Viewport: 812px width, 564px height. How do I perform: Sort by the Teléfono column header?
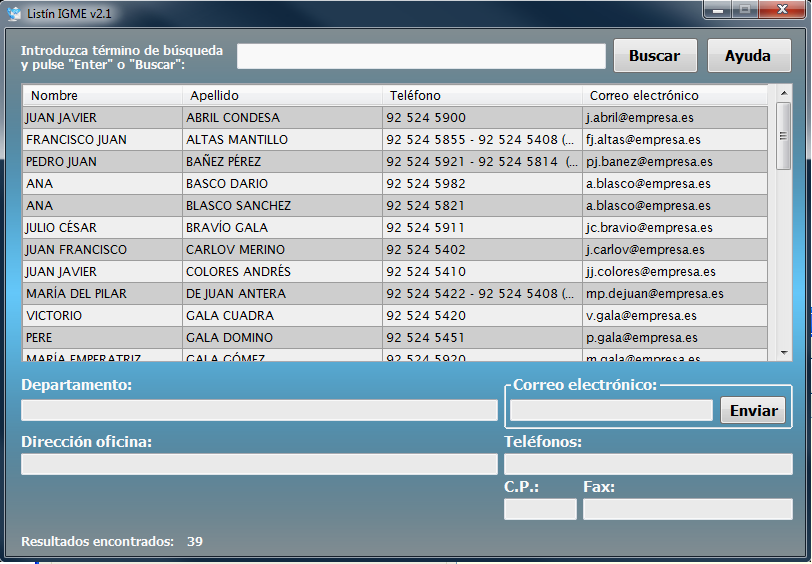(480, 96)
